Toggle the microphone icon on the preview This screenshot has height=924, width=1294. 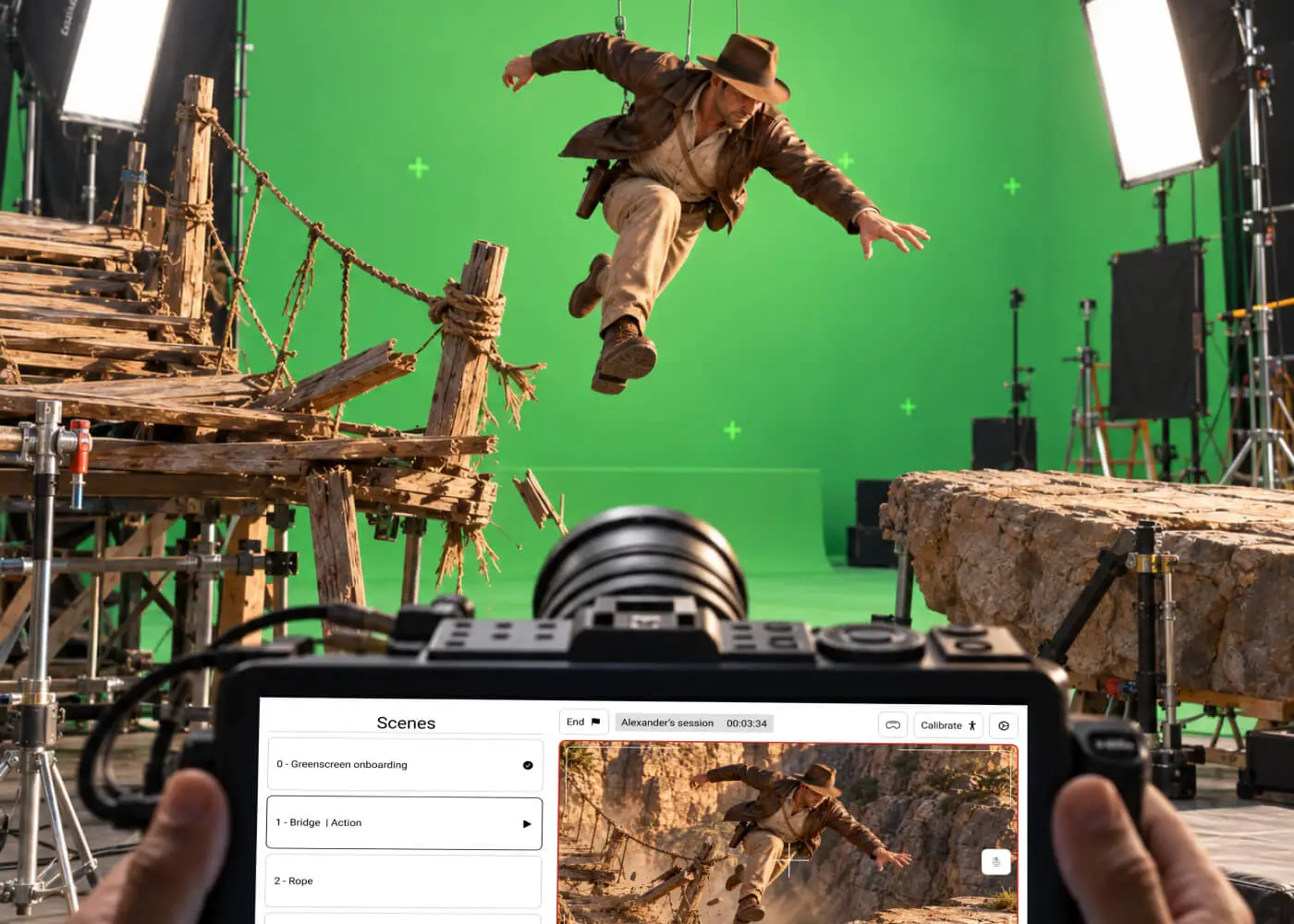pyautogui.click(x=995, y=862)
